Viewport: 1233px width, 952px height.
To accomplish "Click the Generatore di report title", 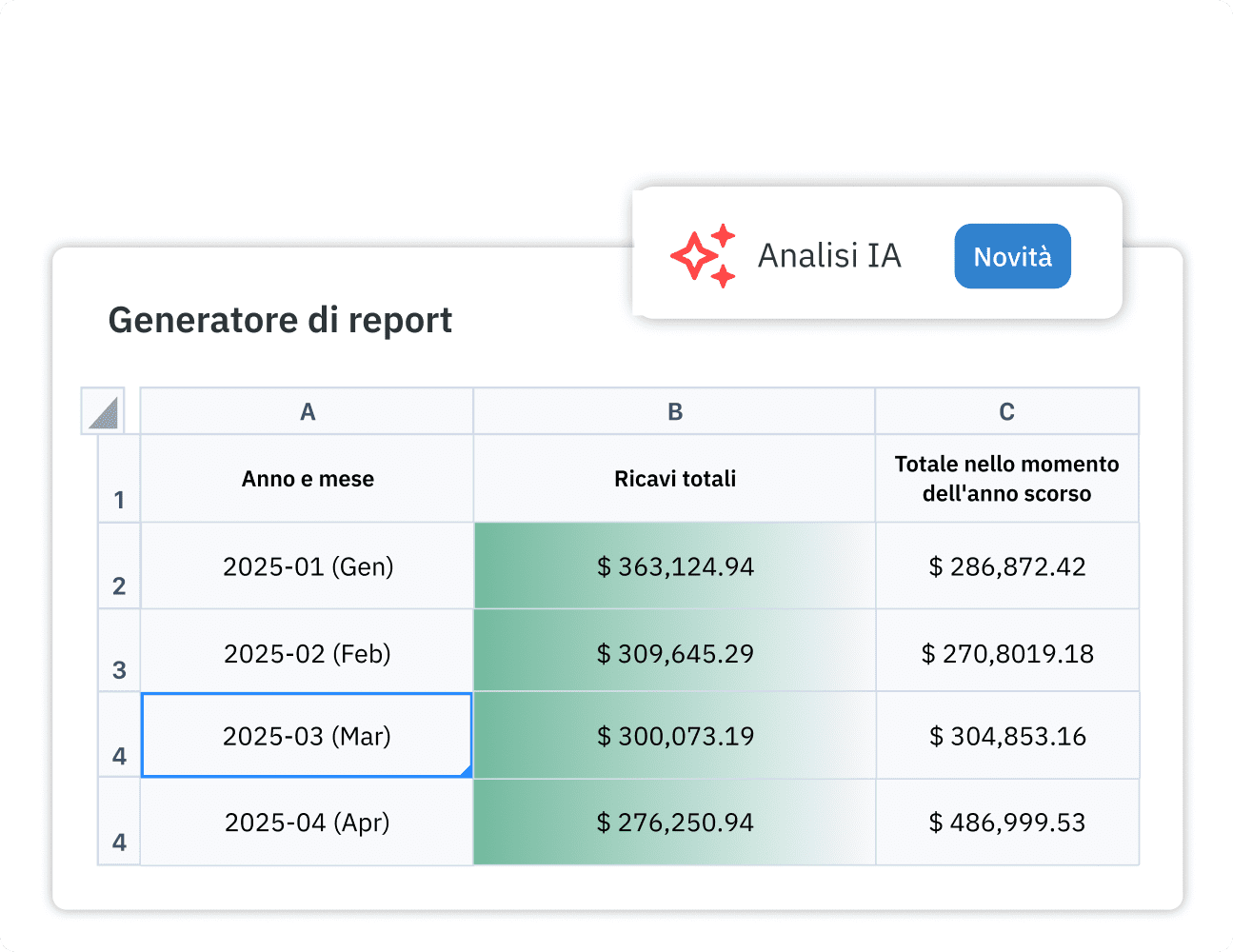I will 281,321.
